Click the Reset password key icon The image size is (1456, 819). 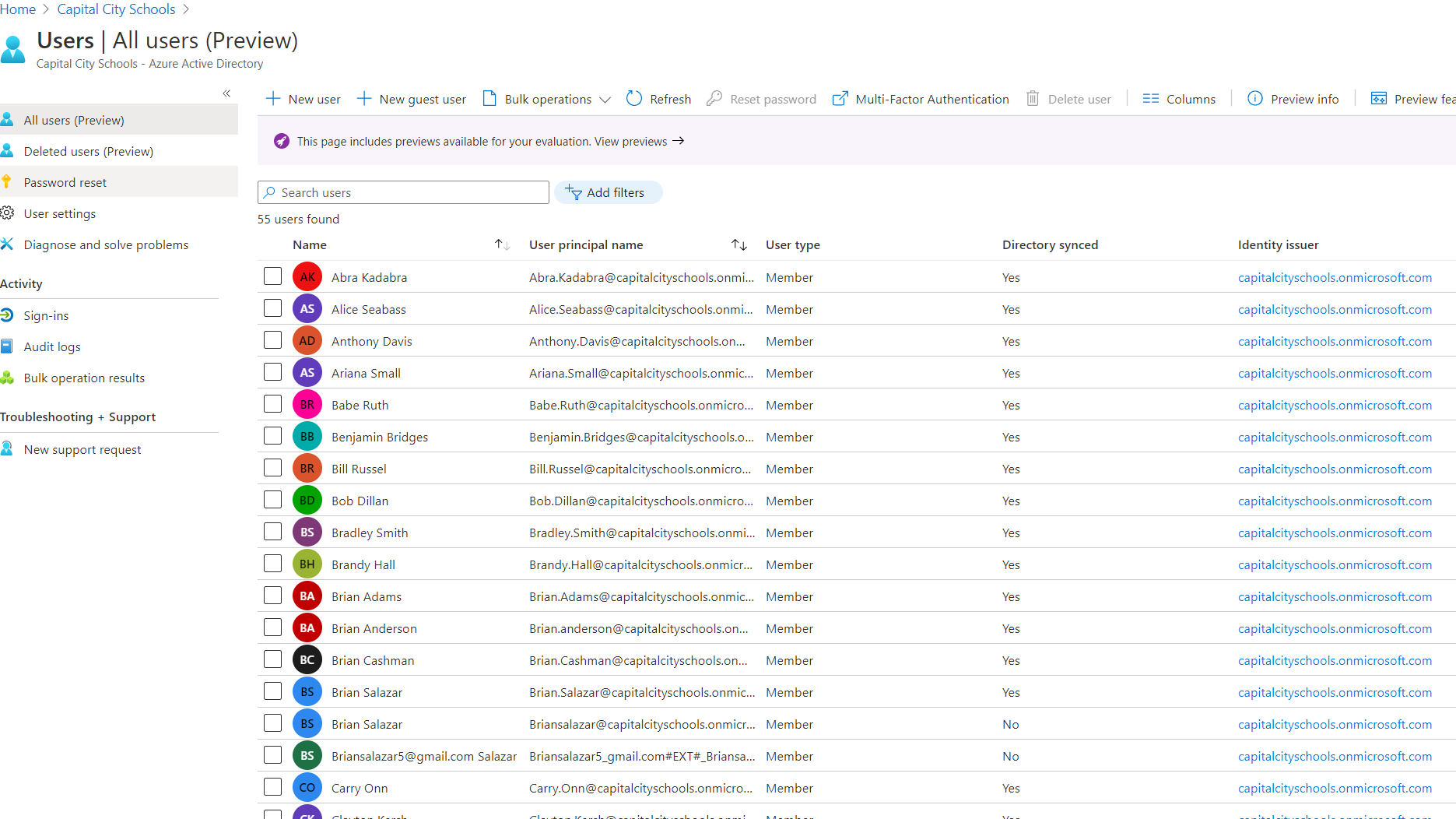714,99
